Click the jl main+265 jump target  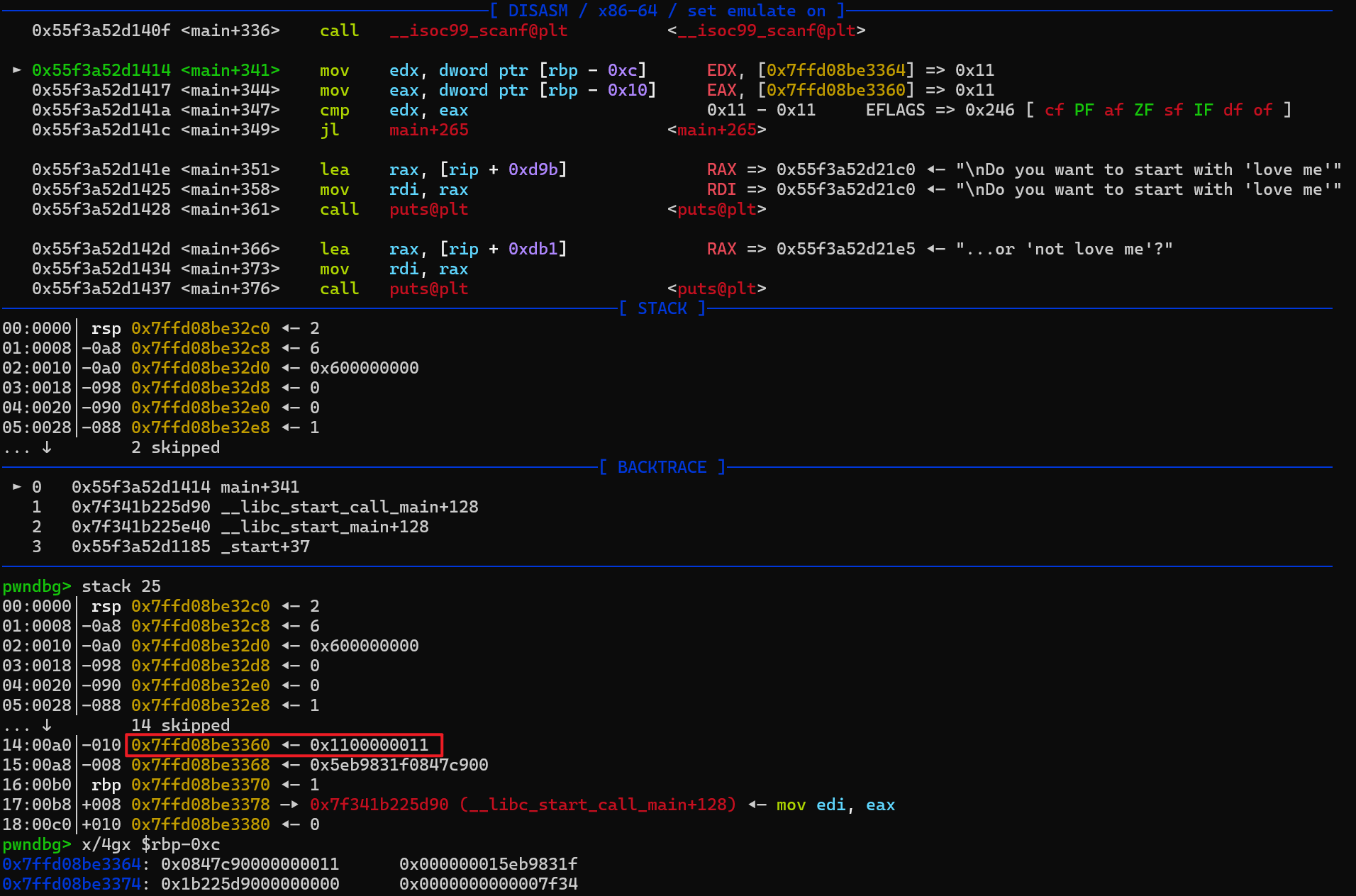click(x=428, y=130)
